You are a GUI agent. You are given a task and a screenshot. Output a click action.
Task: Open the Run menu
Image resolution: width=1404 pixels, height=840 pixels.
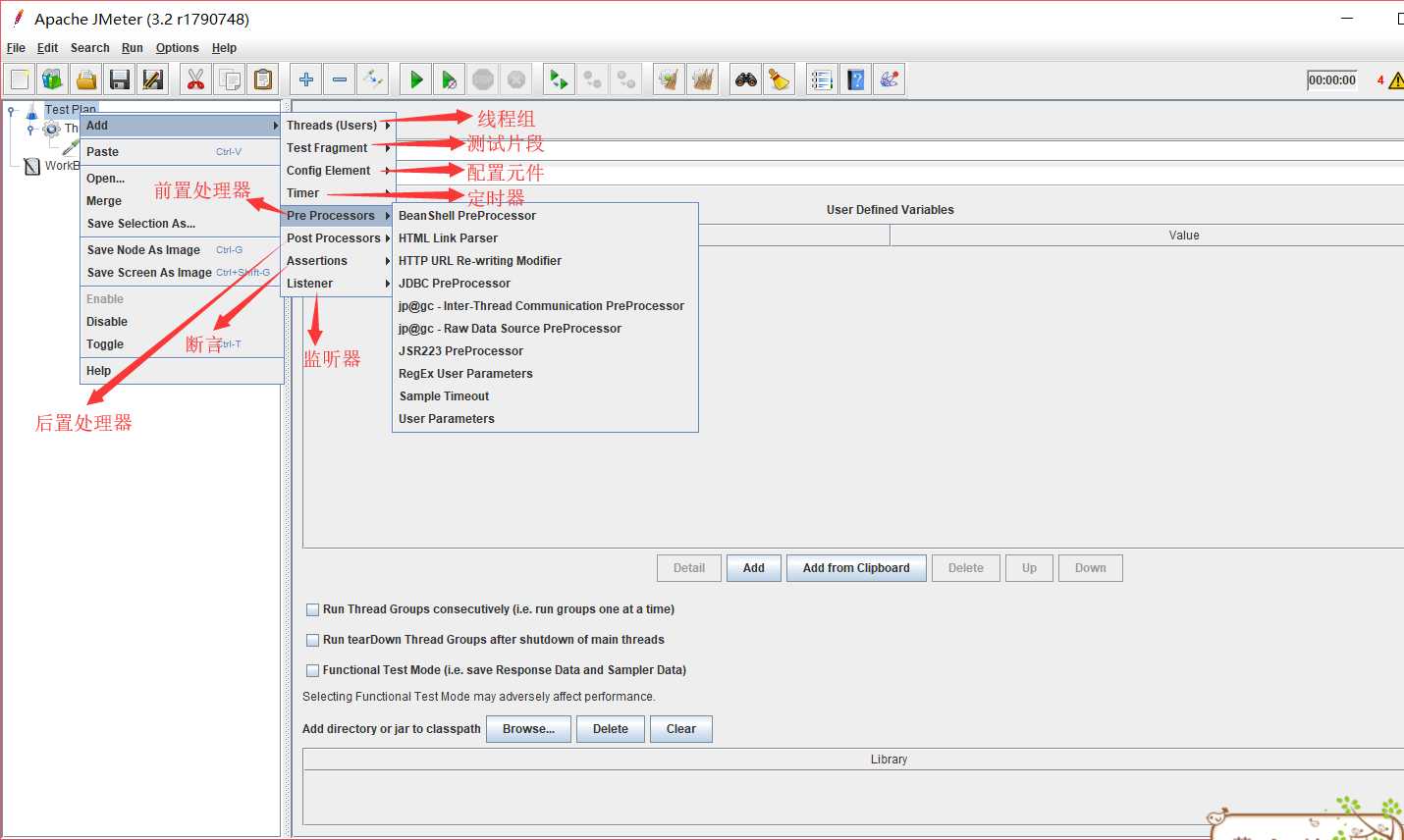point(133,48)
